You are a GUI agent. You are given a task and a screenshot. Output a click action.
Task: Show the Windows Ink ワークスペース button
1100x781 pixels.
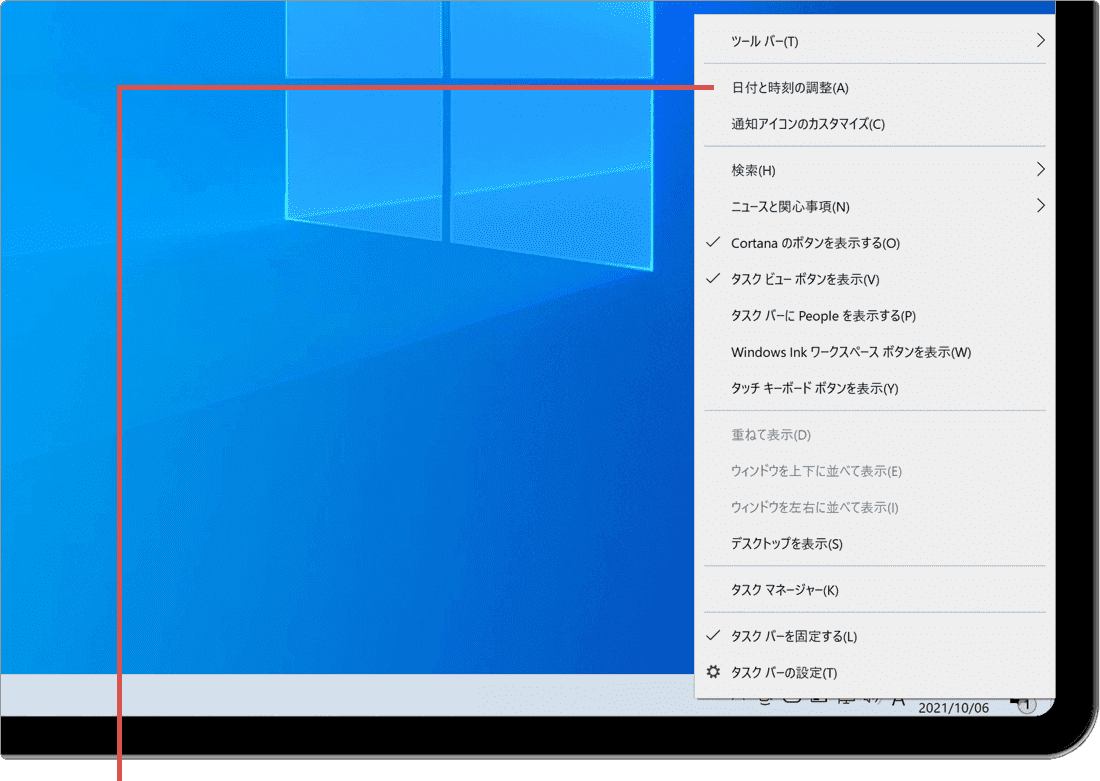850,352
